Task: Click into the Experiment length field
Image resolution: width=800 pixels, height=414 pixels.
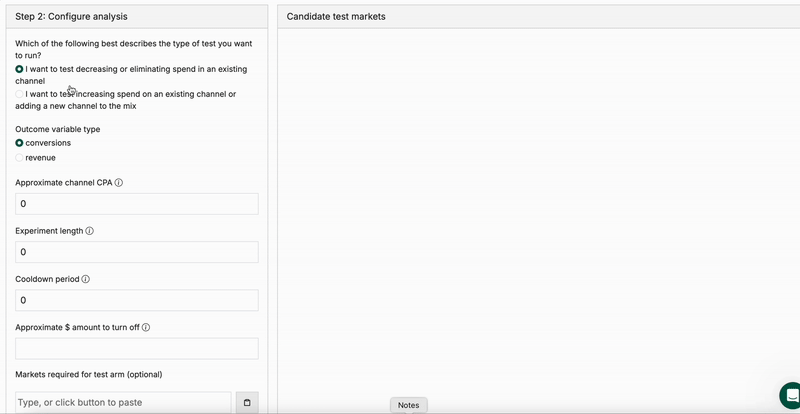Action: pos(137,252)
